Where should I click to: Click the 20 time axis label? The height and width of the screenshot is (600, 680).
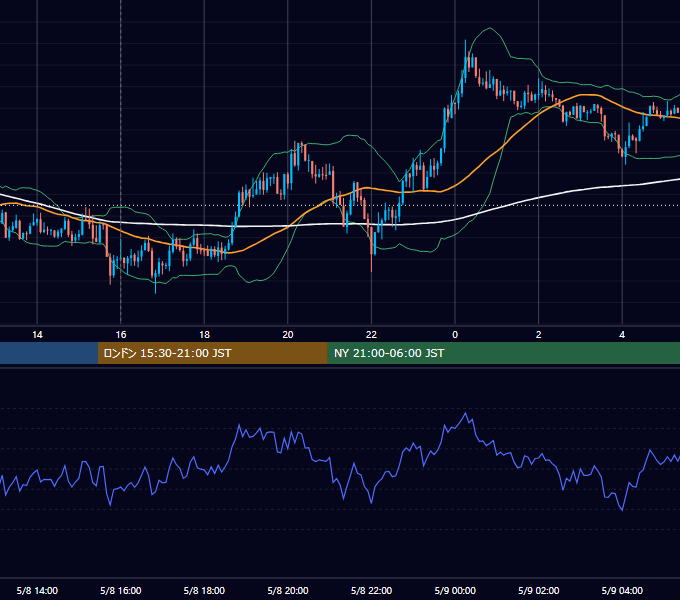[288, 335]
